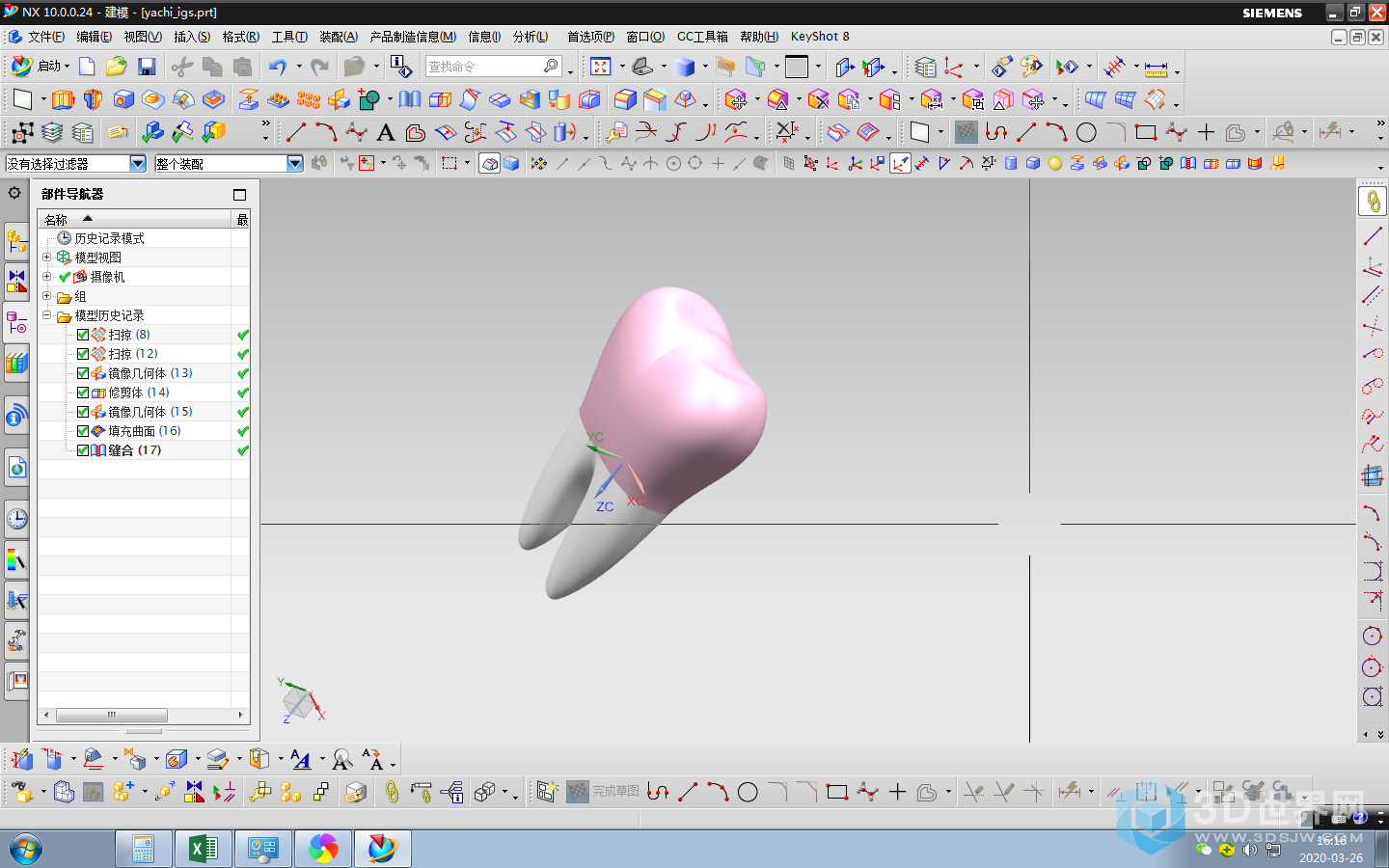Image resolution: width=1389 pixels, height=868 pixels.
Task: Click the resource bar settings gear icon
Action: 14,193
